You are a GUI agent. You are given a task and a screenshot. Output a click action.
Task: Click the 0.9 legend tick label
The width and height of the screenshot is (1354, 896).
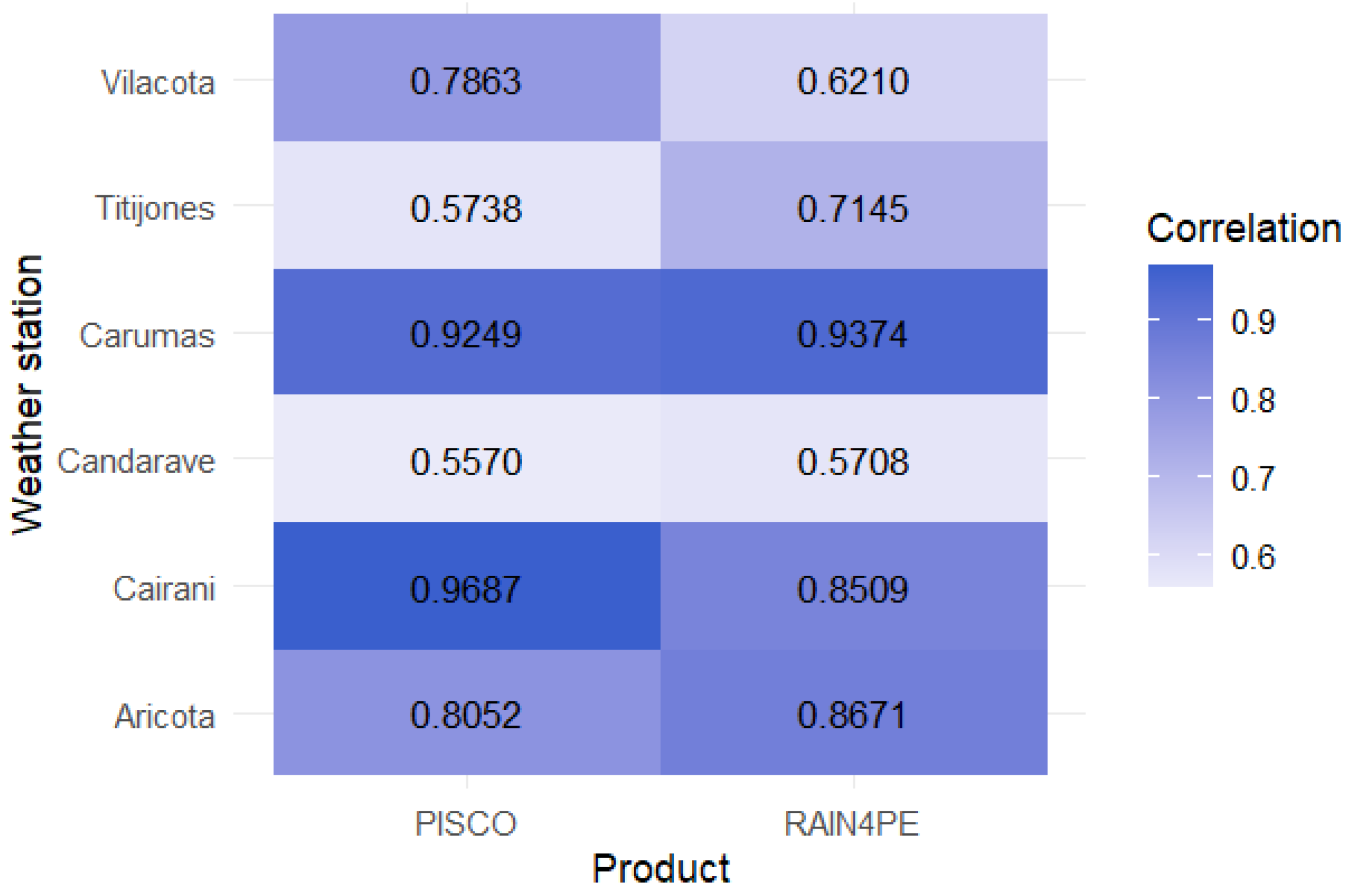(x=1253, y=322)
